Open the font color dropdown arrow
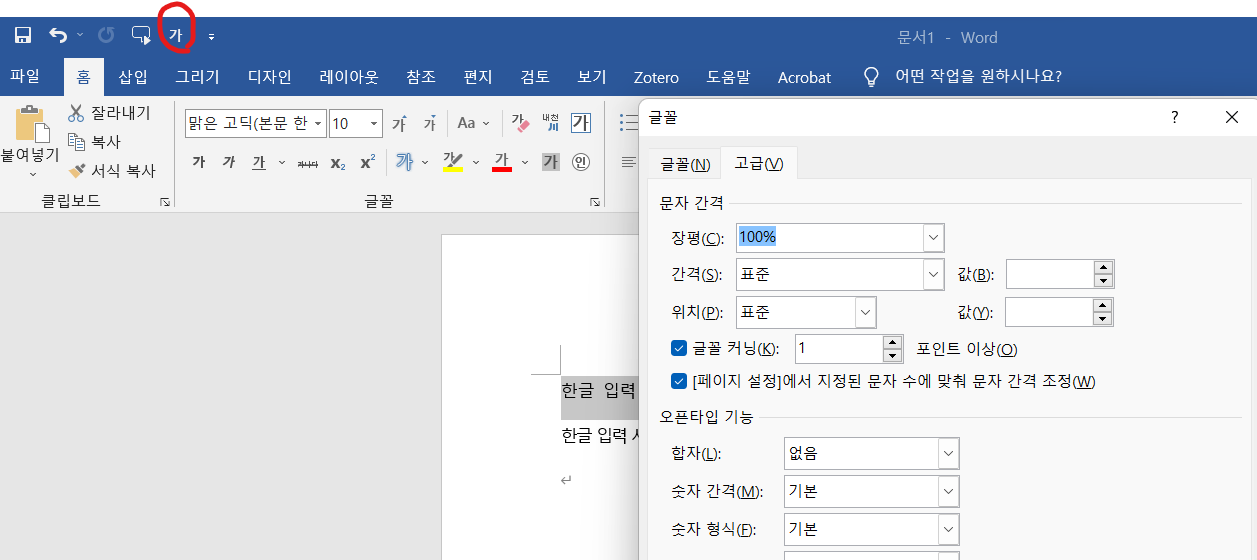The image size is (1257, 560). pos(524,162)
